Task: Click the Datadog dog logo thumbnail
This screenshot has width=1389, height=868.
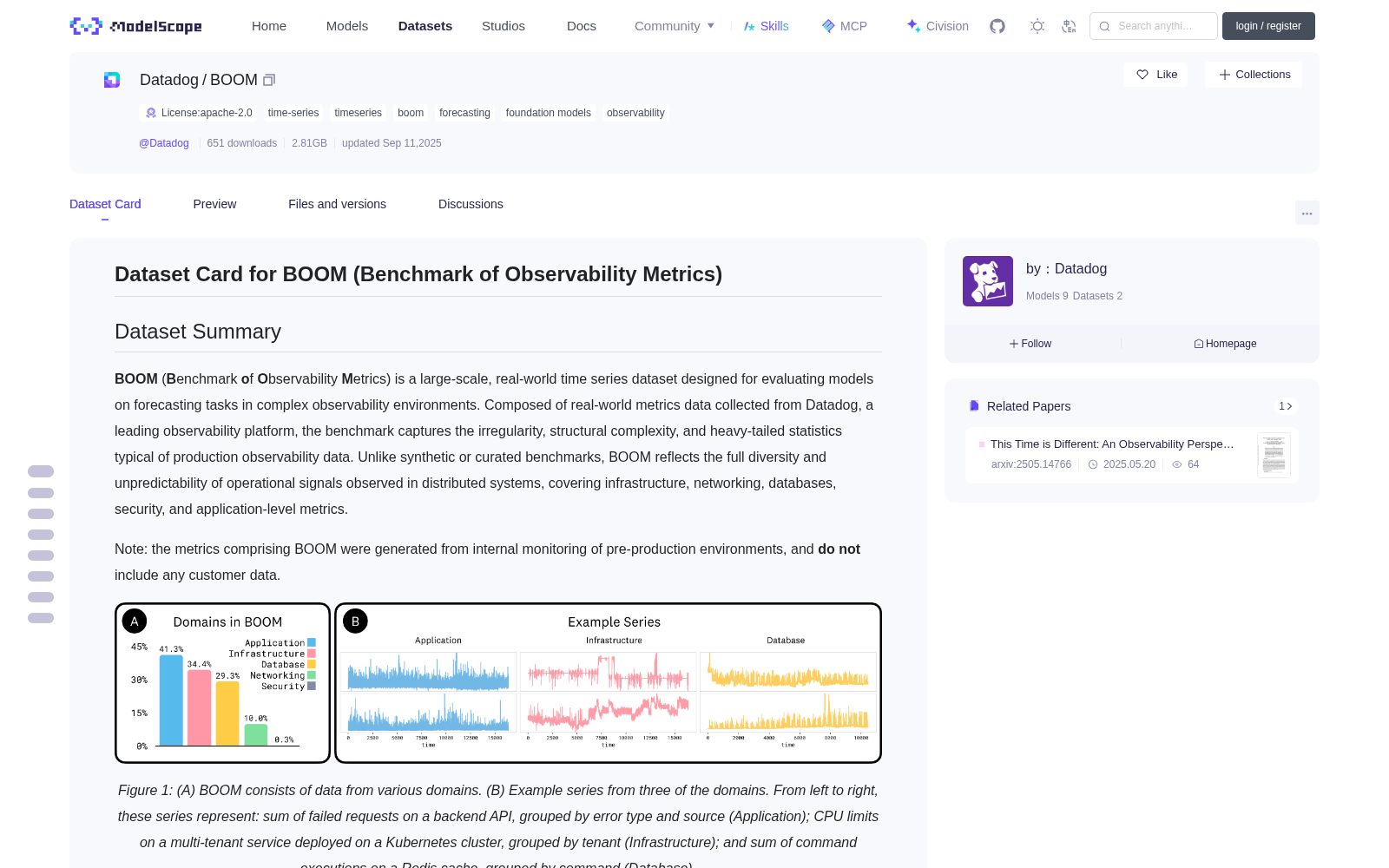Action: (988, 281)
